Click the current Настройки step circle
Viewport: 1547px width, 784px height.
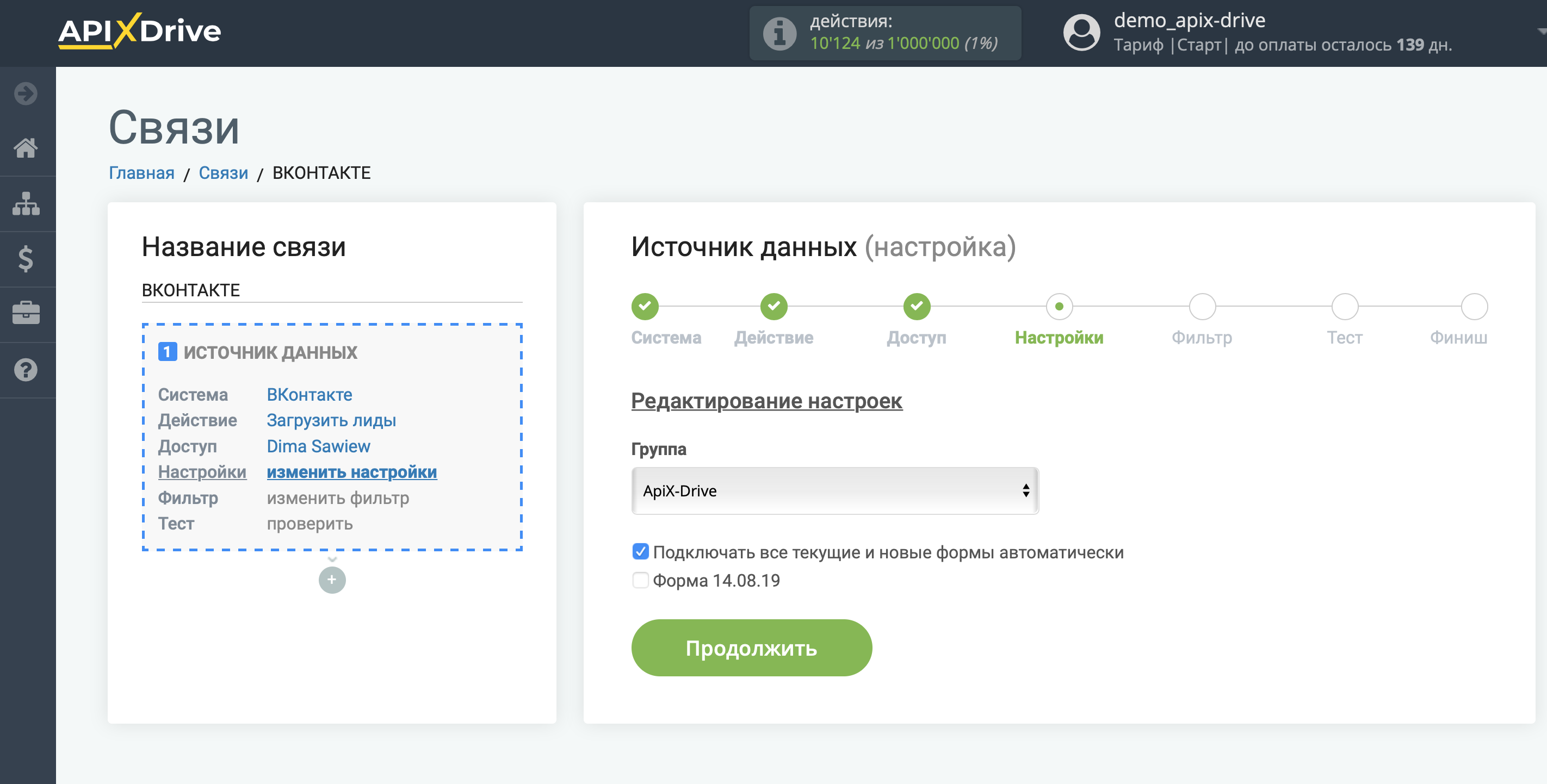pyautogui.click(x=1059, y=307)
